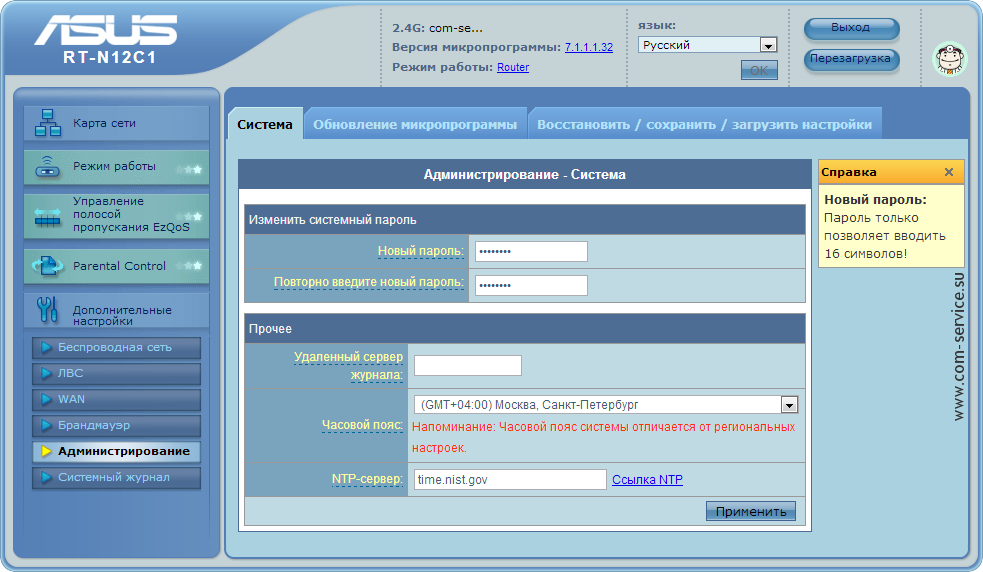Switch to Обновление микропрограммы tab
The height and width of the screenshot is (572, 983).
[x=415, y=125]
